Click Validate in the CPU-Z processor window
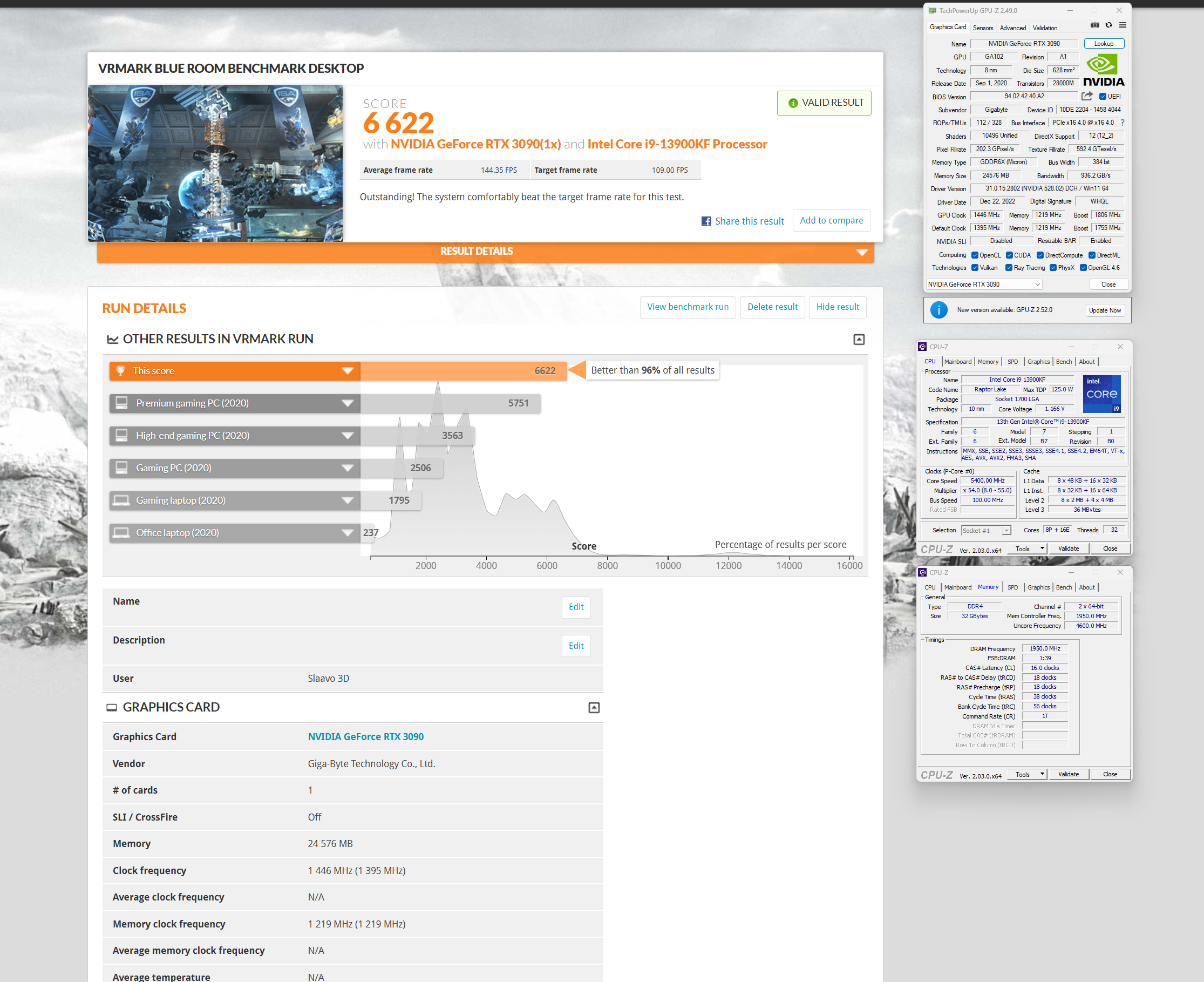The height and width of the screenshot is (982, 1204). coord(1069,548)
